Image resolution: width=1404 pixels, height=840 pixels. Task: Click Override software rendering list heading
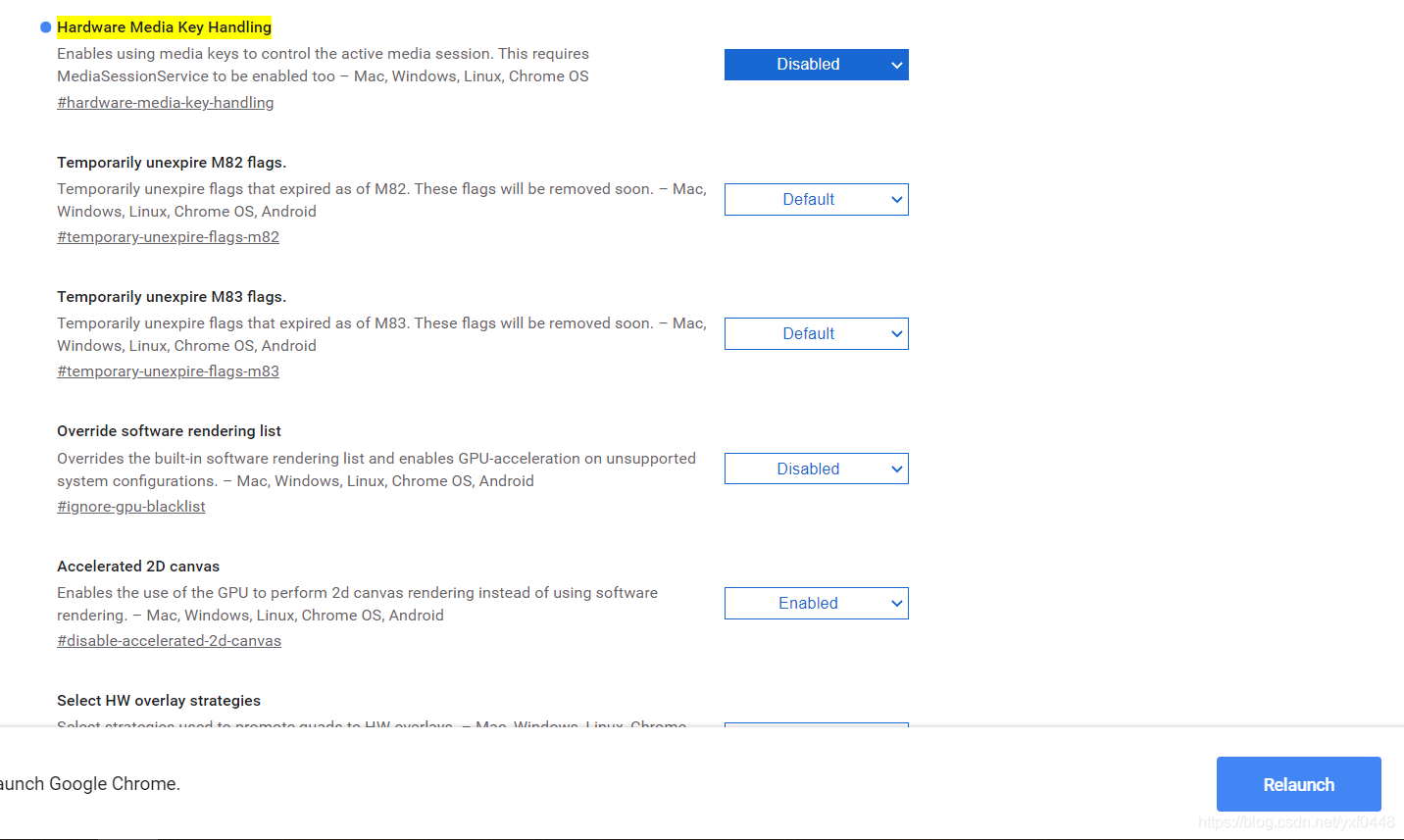169,431
